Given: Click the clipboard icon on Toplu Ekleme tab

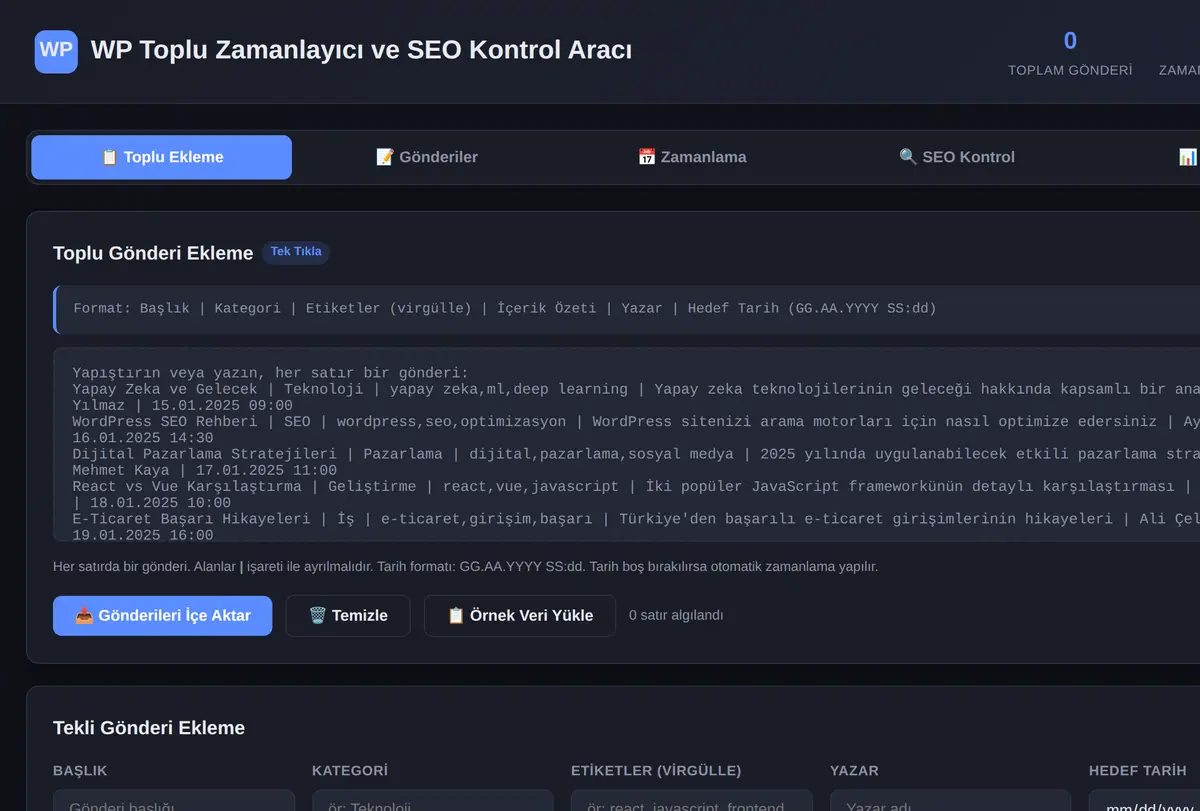Looking at the screenshot, I should pyautogui.click(x=110, y=157).
